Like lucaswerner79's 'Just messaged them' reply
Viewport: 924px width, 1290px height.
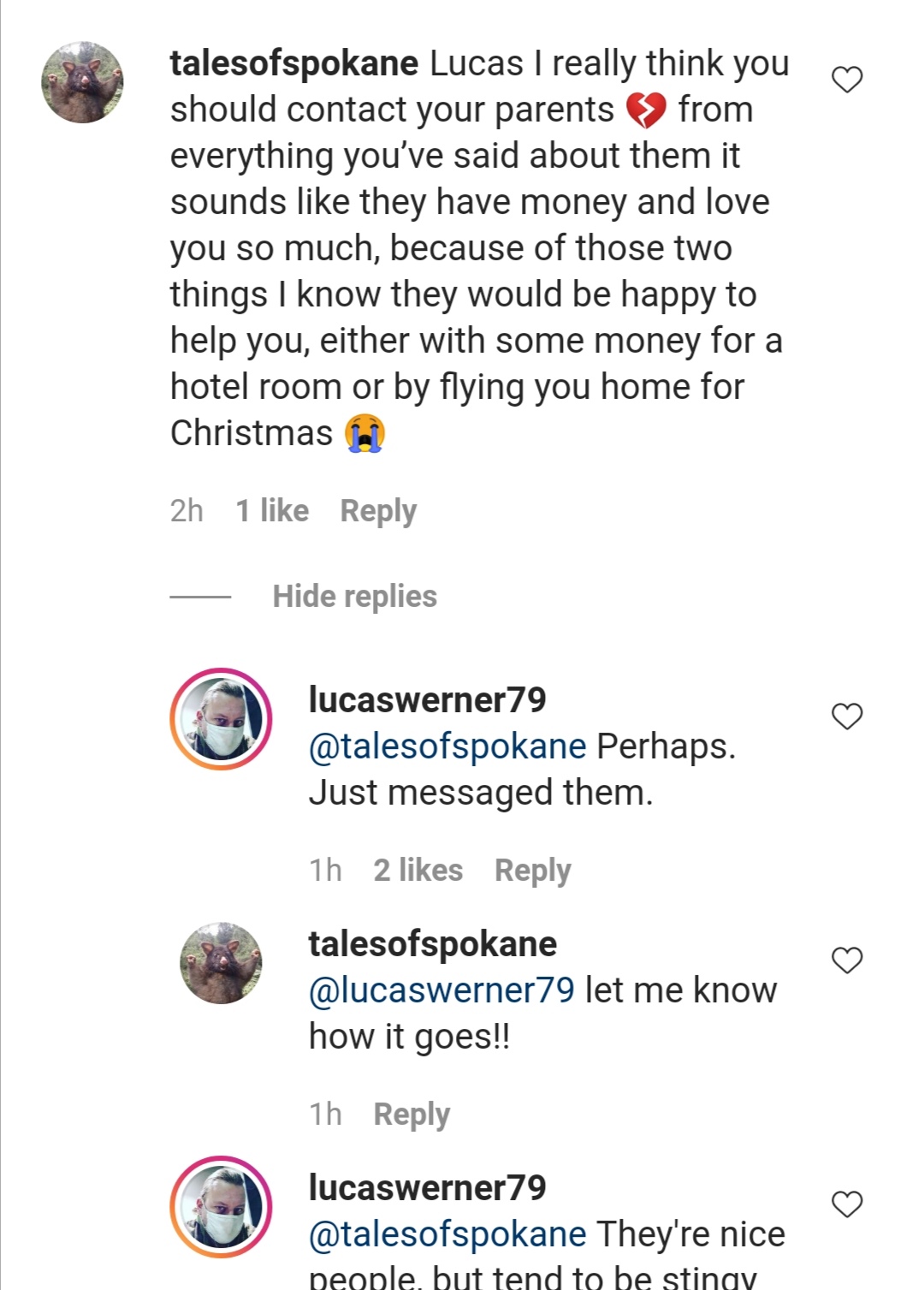pos(847,716)
